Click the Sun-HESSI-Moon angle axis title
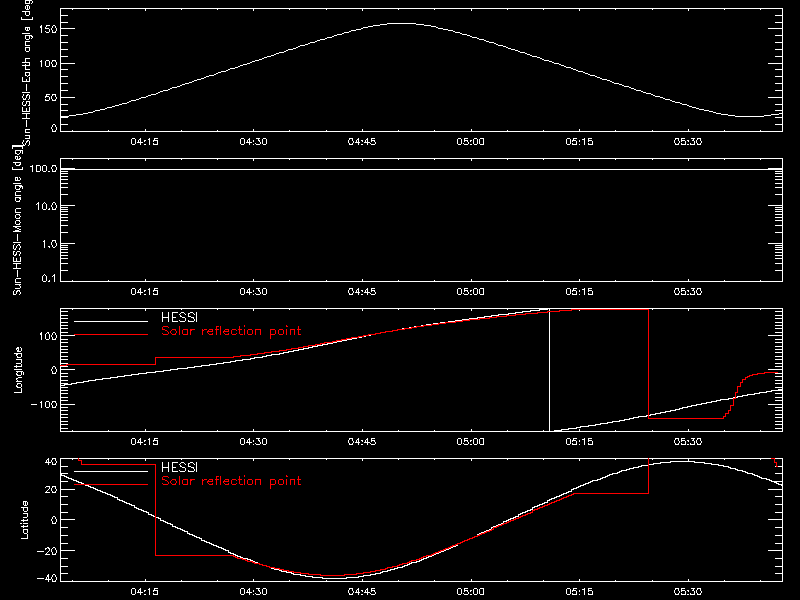Image resolution: width=800 pixels, height=600 pixels. tap(17, 220)
